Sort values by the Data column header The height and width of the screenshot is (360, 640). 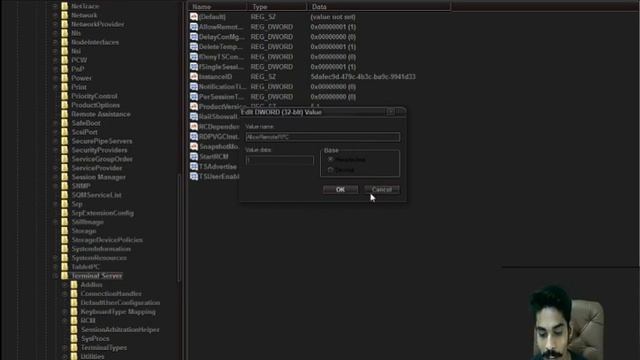point(379,7)
